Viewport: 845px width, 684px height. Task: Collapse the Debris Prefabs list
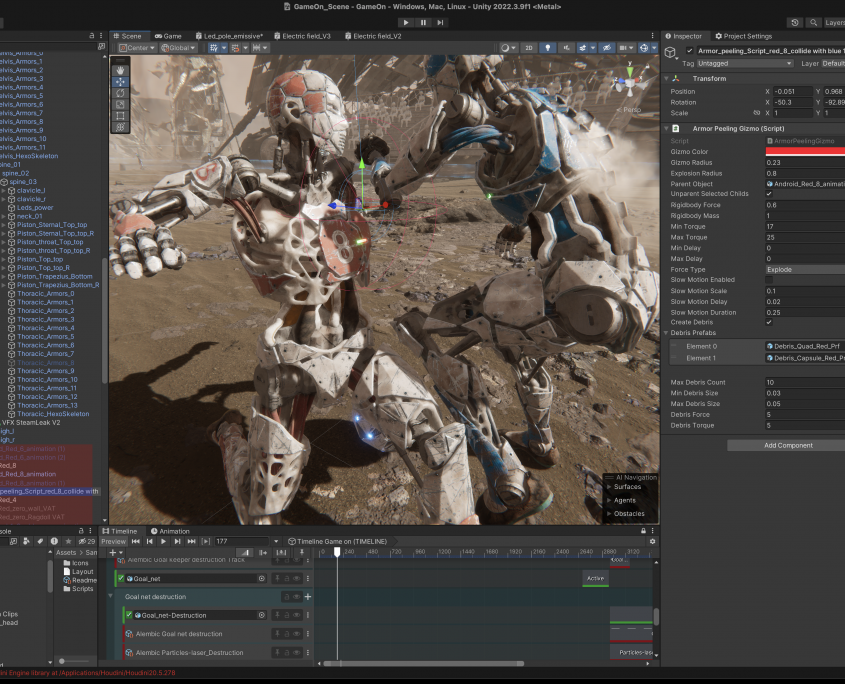click(667, 333)
